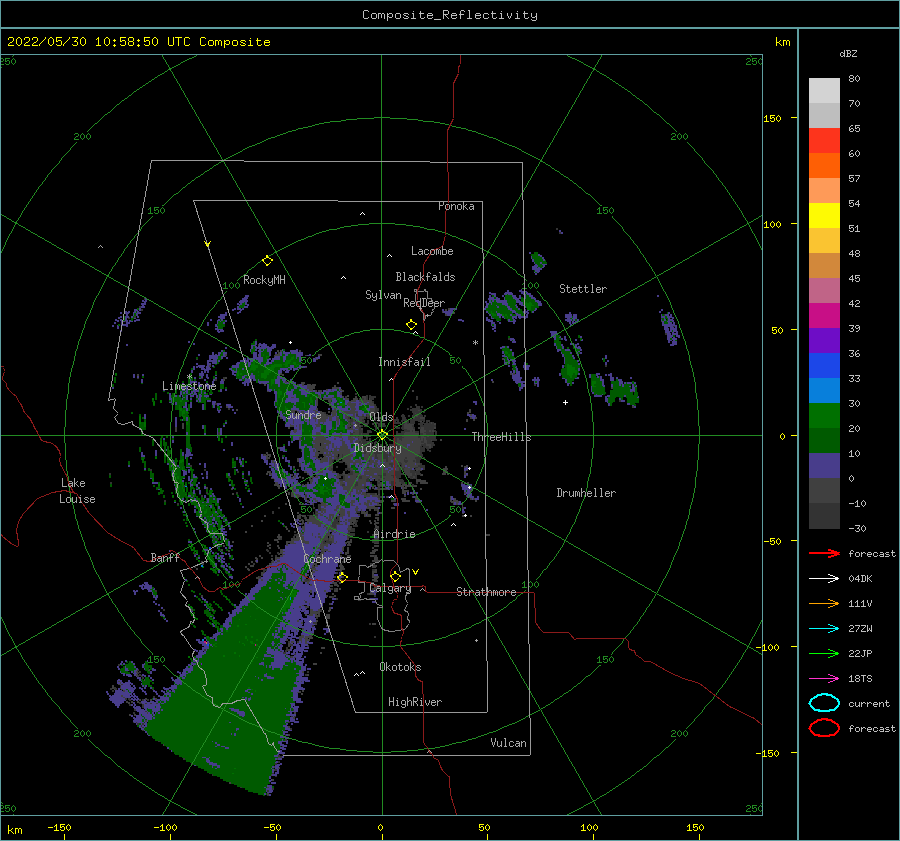Click the Sylvan label

point(383,295)
